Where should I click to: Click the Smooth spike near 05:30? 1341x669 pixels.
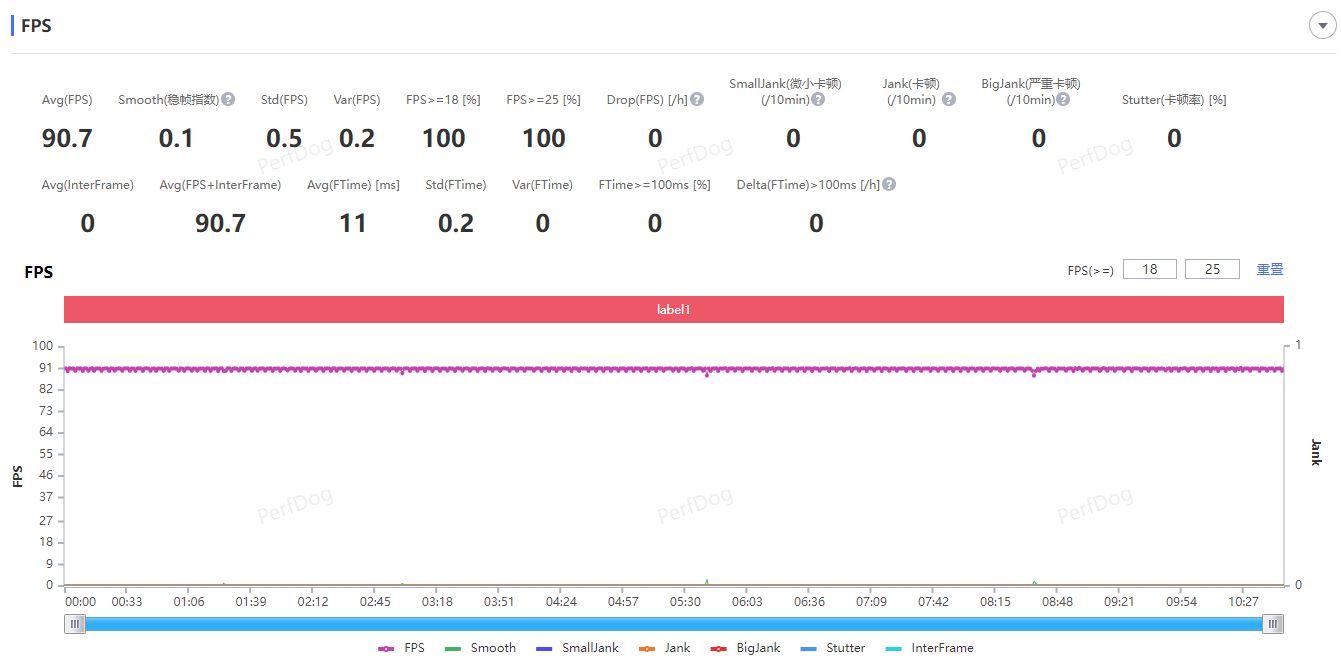pyautogui.click(x=707, y=582)
